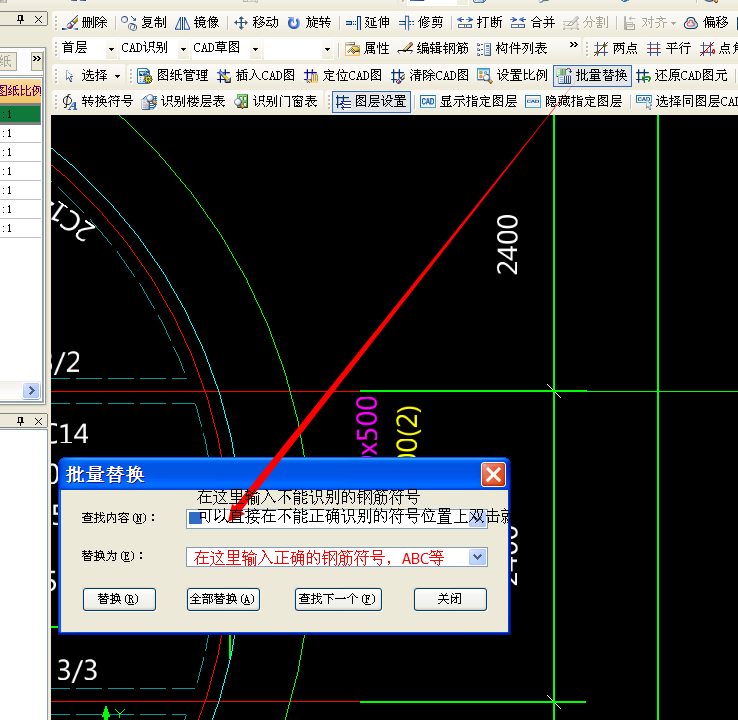Open the 选择 tool dropdown arrow
738x720 pixels.
tap(118, 76)
